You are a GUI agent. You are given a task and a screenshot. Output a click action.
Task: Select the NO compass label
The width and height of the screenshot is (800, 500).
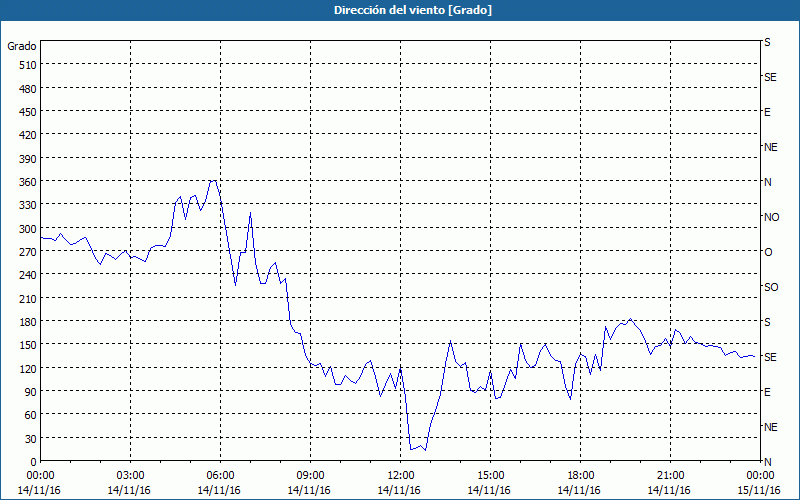(x=771, y=217)
